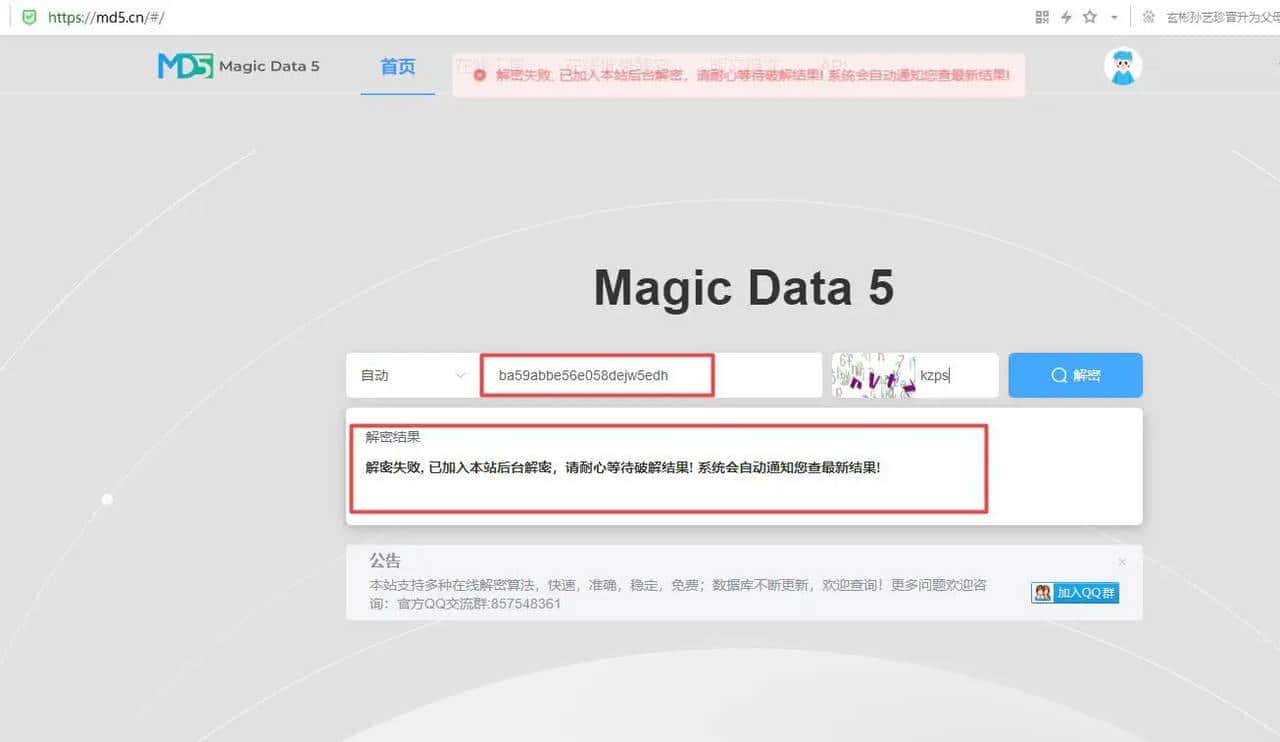Toggle the bookmark star in the browser toolbar
The height and width of the screenshot is (742, 1280).
(1089, 15)
